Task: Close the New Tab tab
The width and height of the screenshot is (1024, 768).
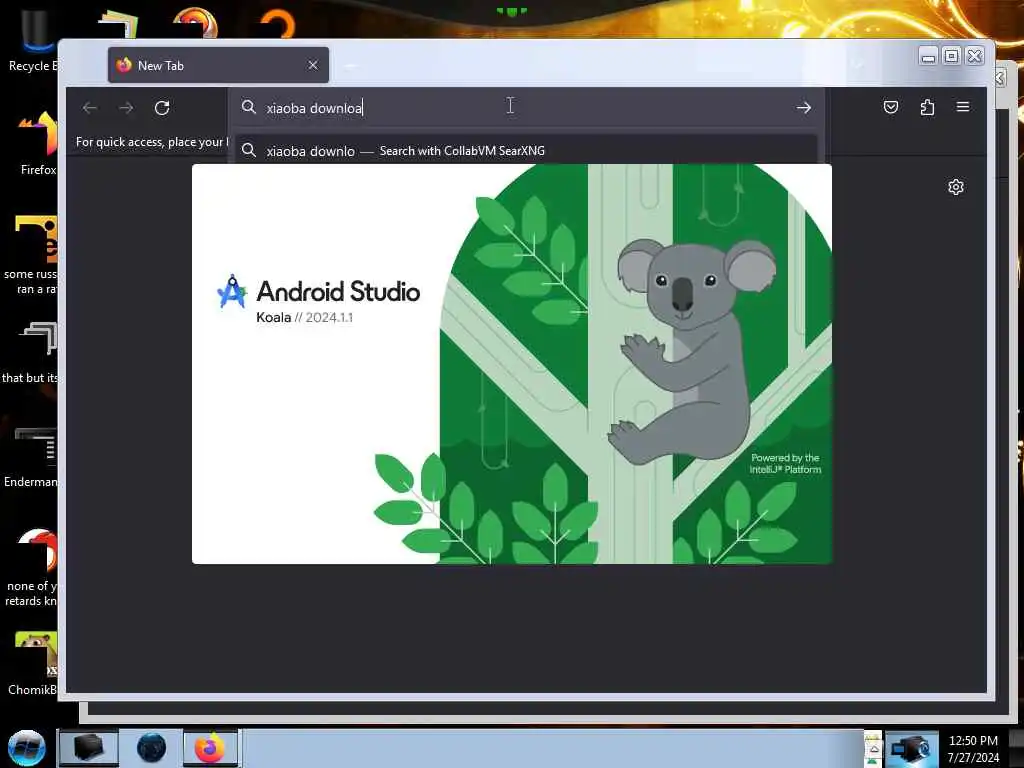Action: (x=313, y=65)
